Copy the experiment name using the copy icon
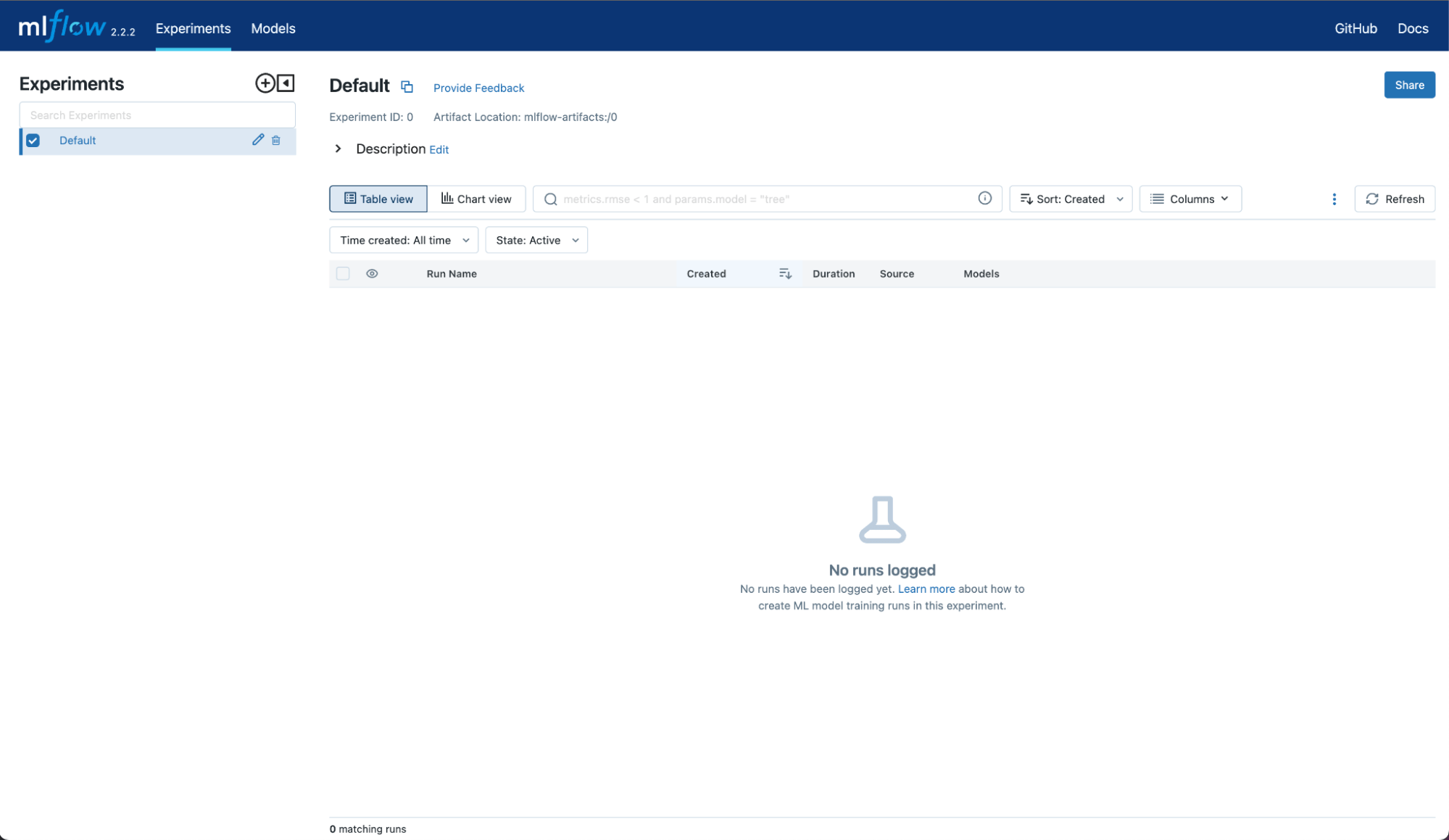Image resolution: width=1449 pixels, height=840 pixels. click(x=407, y=87)
